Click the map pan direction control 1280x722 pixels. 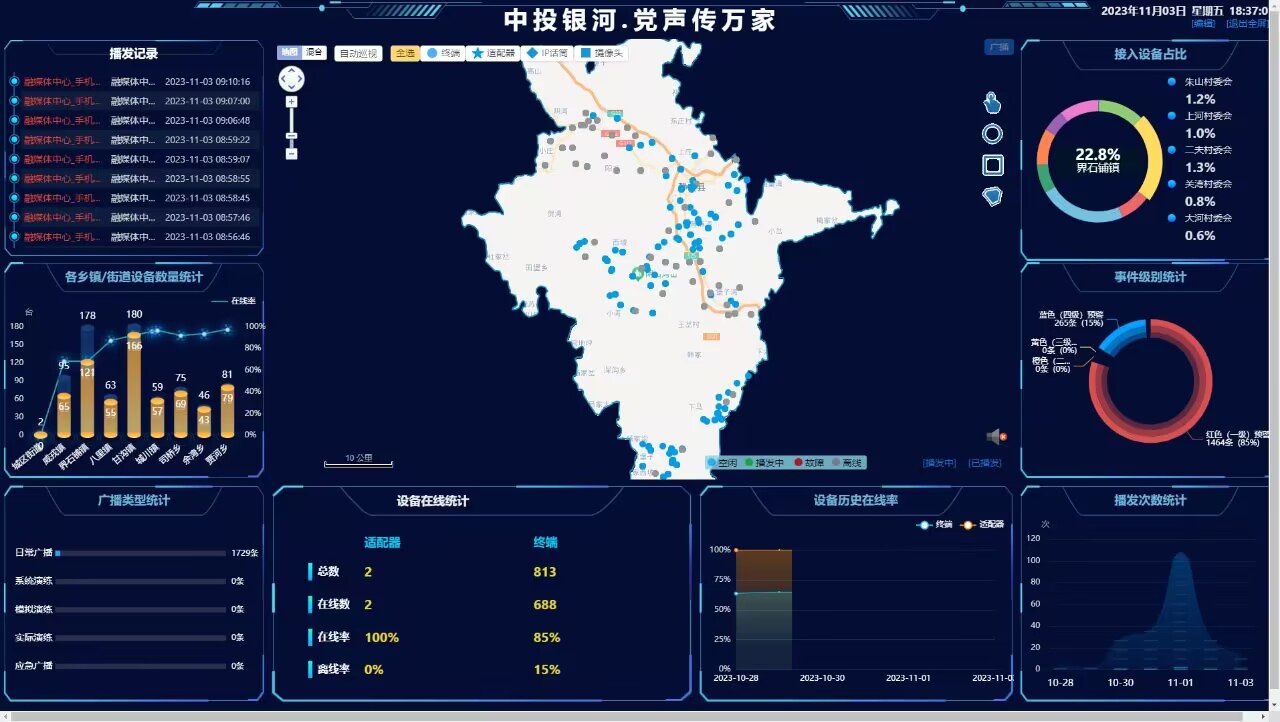[x=291, y=79]
